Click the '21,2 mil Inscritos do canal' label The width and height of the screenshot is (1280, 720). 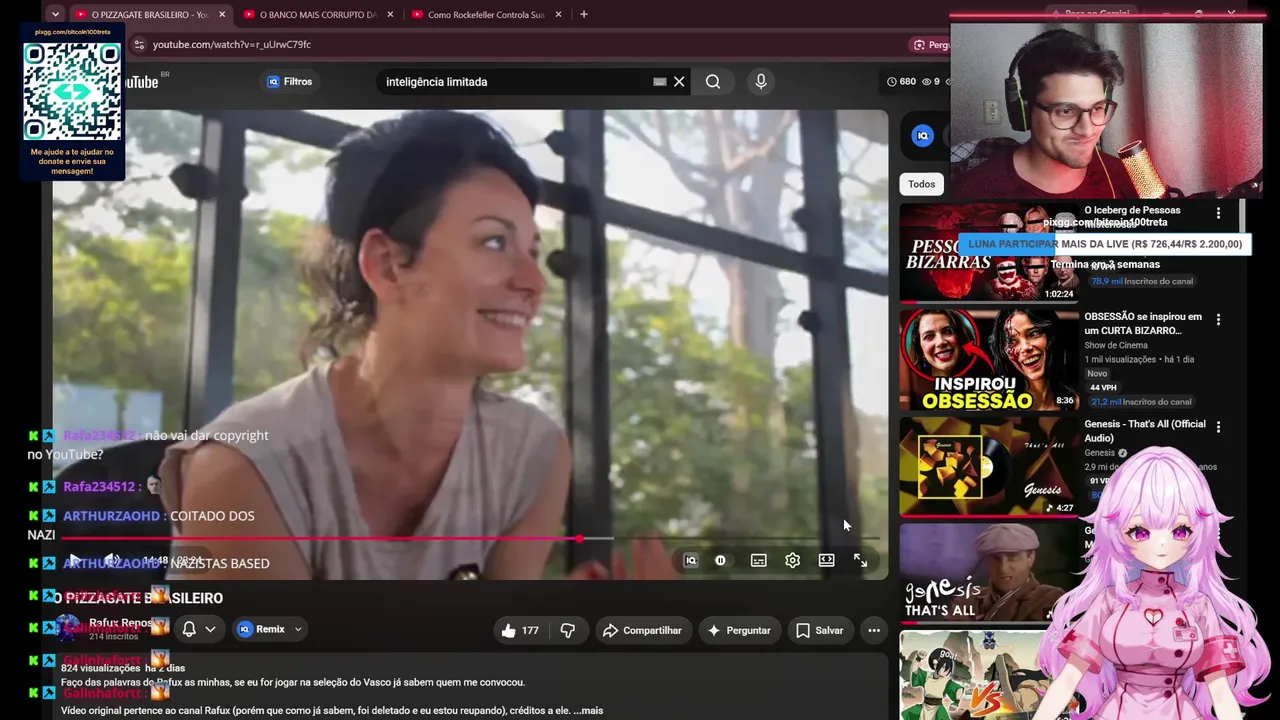[1141, 402]
